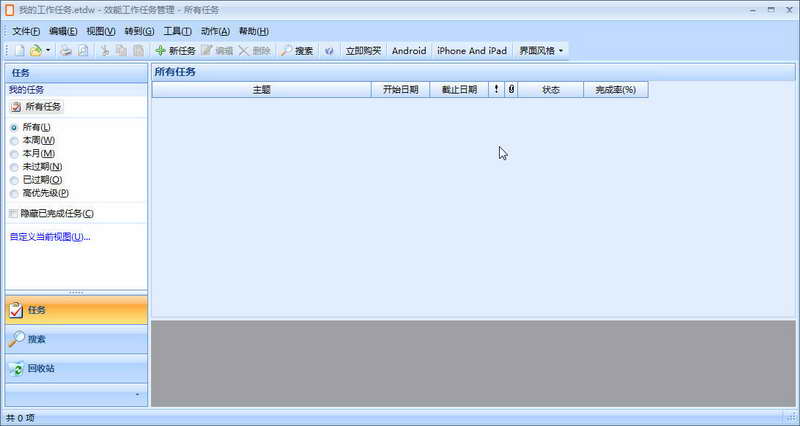Open the 视图(V) menu
800x426 pixels.
click(101, 31)
